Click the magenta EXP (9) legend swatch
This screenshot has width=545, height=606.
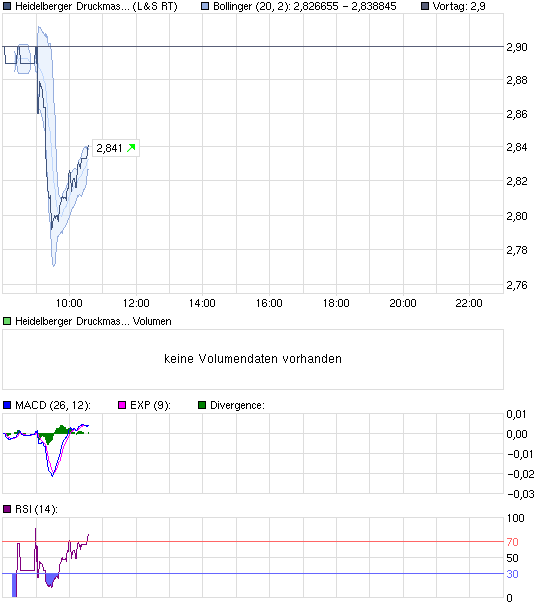122,405
